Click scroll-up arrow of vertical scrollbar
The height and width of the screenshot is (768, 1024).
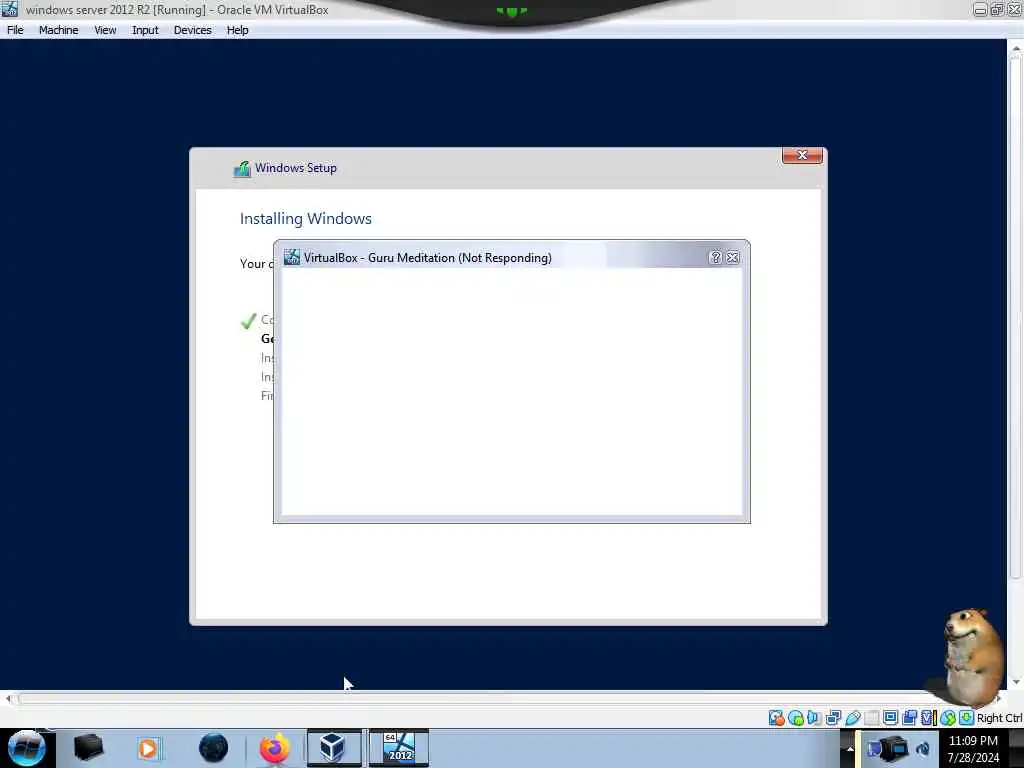pyautogui.click(x=1016, y=48)
